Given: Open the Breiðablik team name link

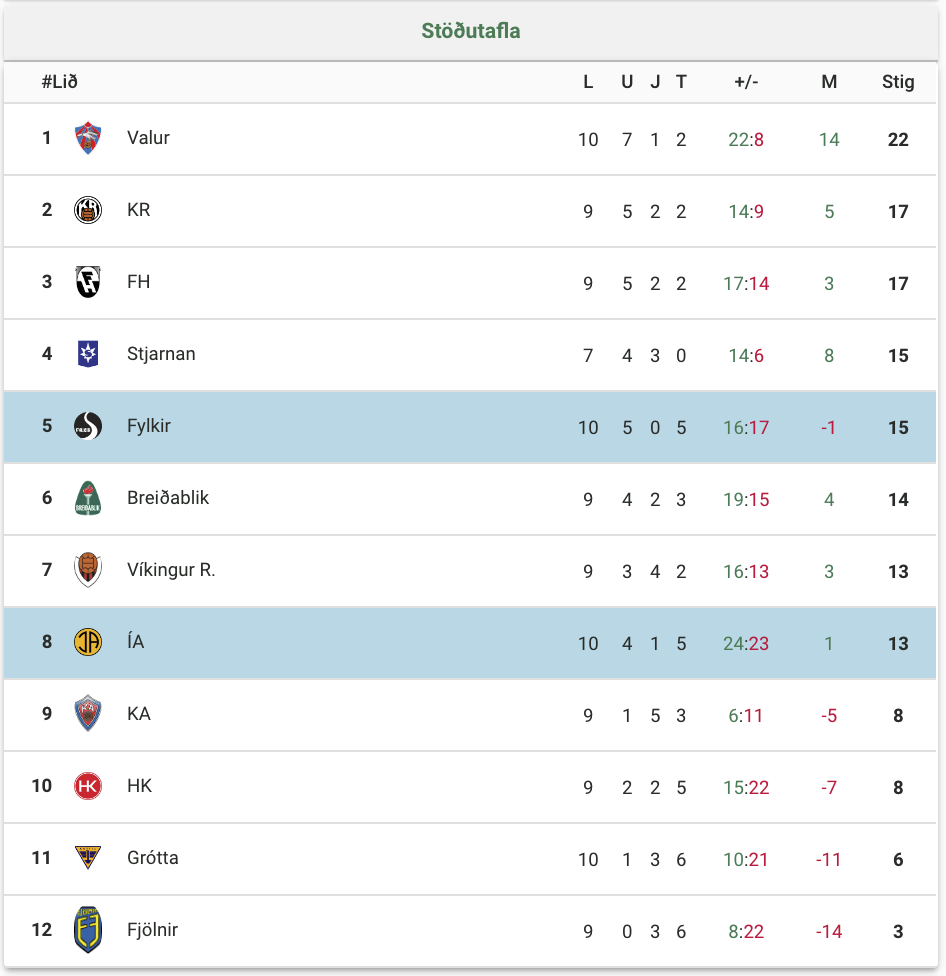Looking at the screenshot, I should coord(168,497).
